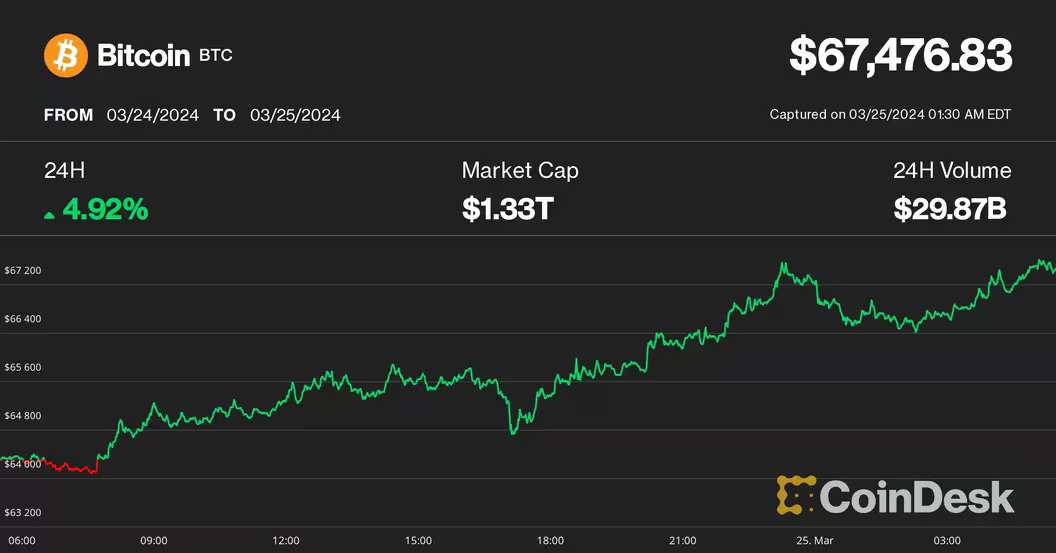Viewport: 1056px width, 553px height.
Task: Click the green up-arrow beside 4.92%
Action: 50,213
